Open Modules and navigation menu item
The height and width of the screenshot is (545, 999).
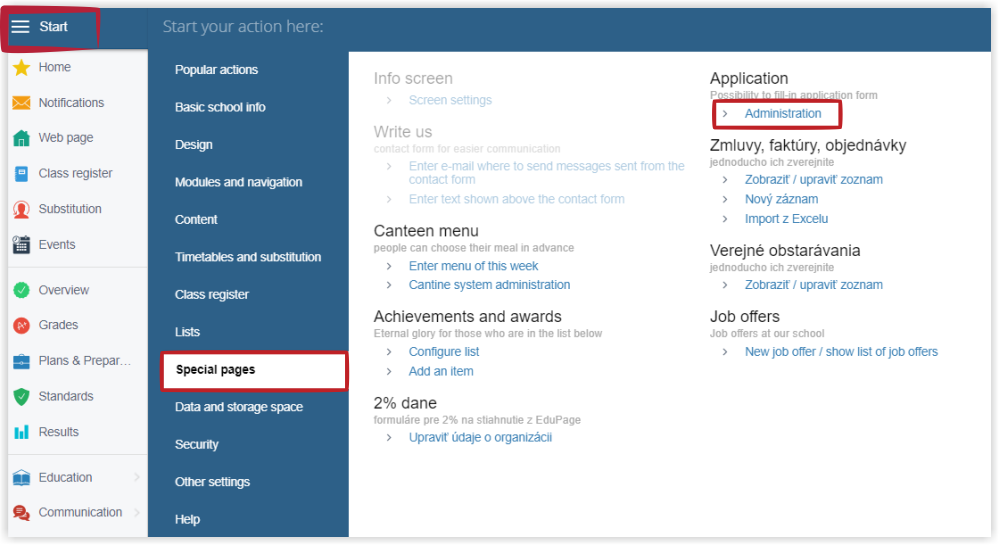coord(238,182)
